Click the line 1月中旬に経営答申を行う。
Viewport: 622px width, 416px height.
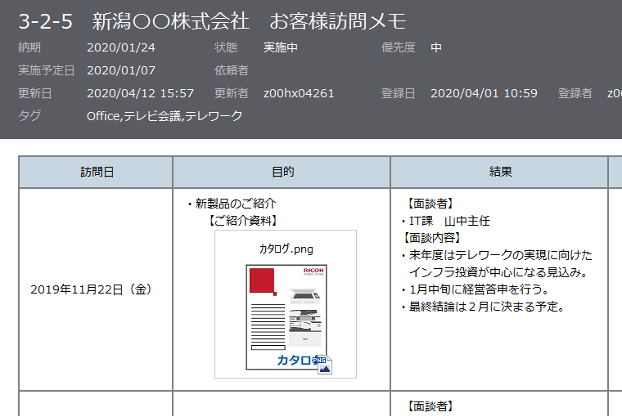(476, 289)
